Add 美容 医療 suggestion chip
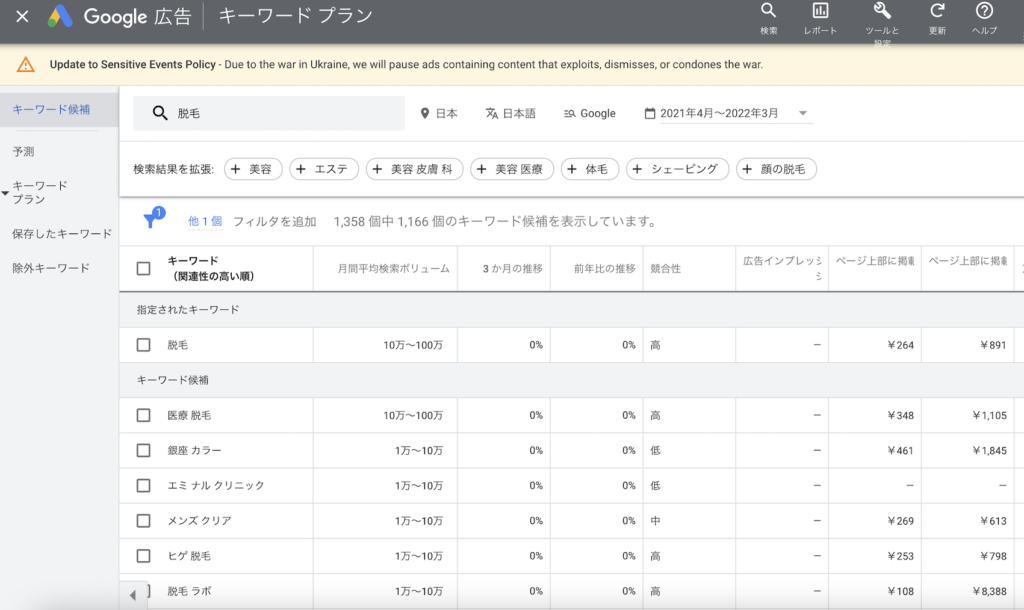 512,169
